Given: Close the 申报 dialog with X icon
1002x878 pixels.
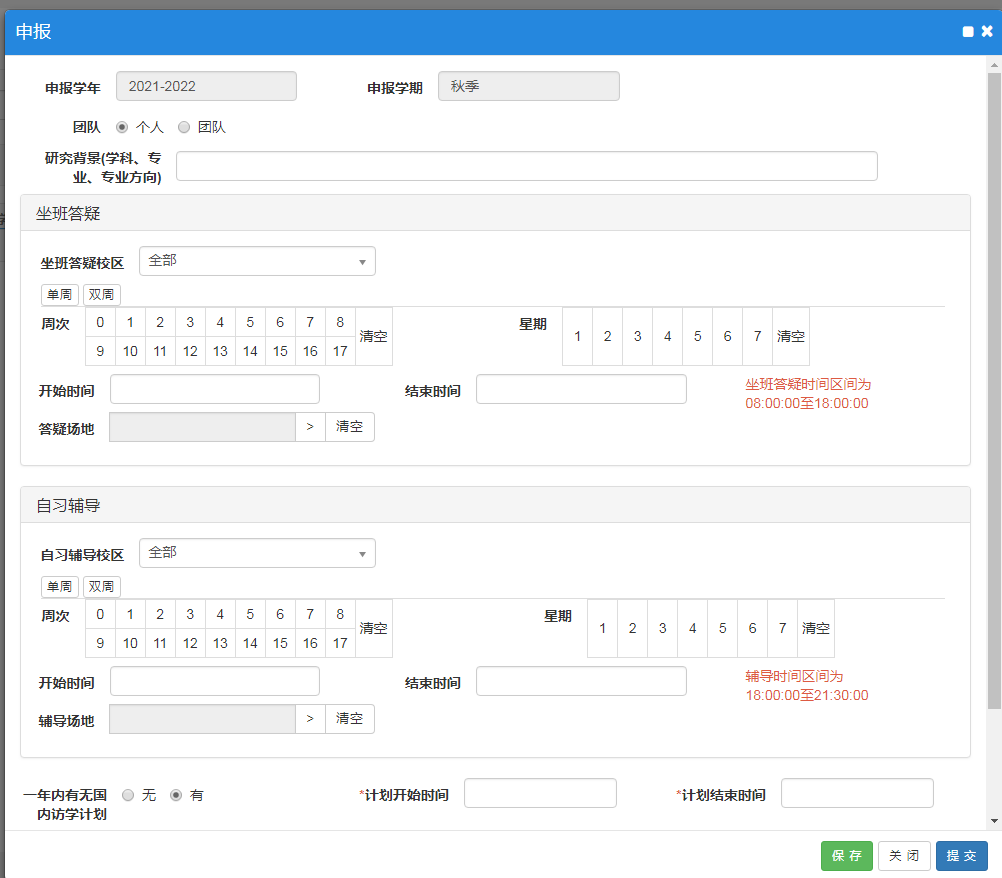Looking at the screenshot, I should click(x=987, y=32).
